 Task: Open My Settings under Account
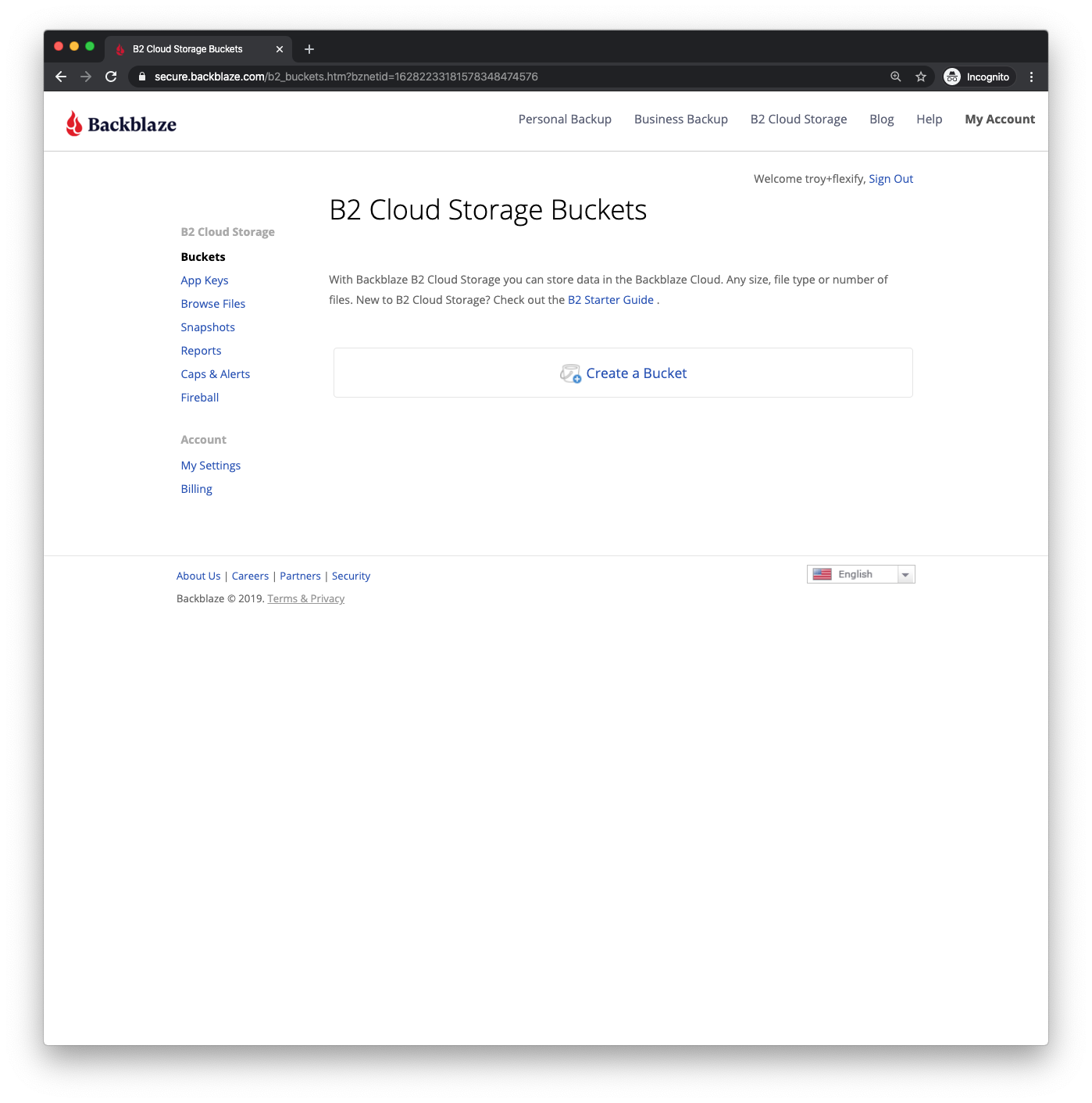tap(211, 466)
